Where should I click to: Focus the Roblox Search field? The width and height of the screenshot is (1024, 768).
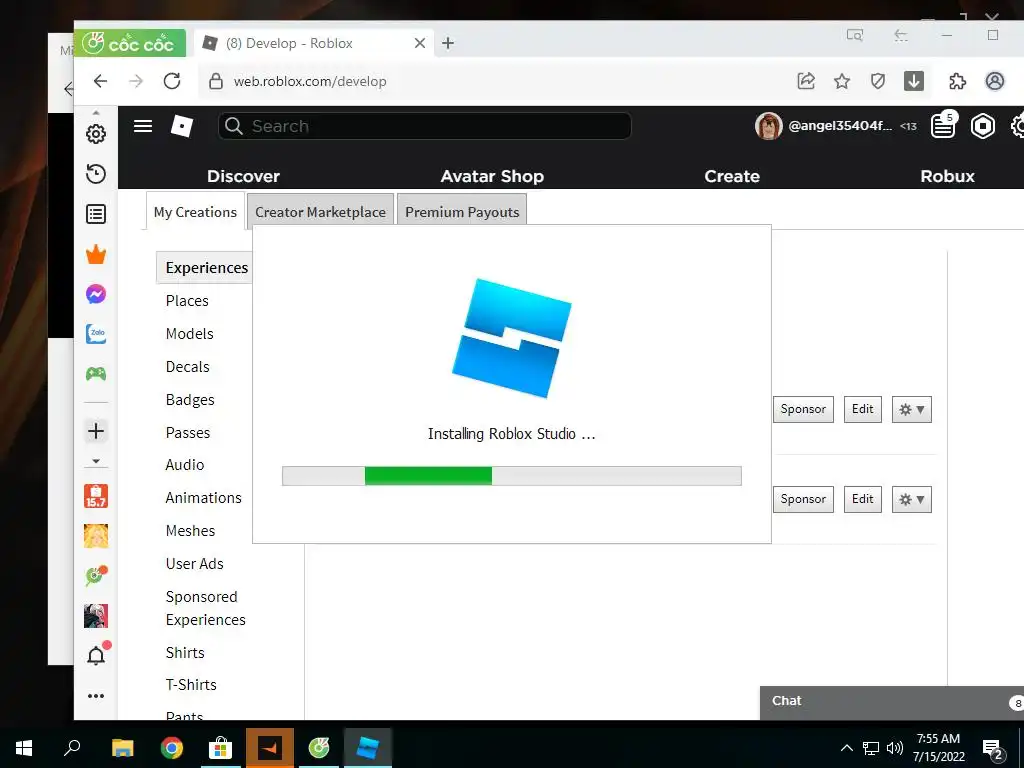click(425, 126)
